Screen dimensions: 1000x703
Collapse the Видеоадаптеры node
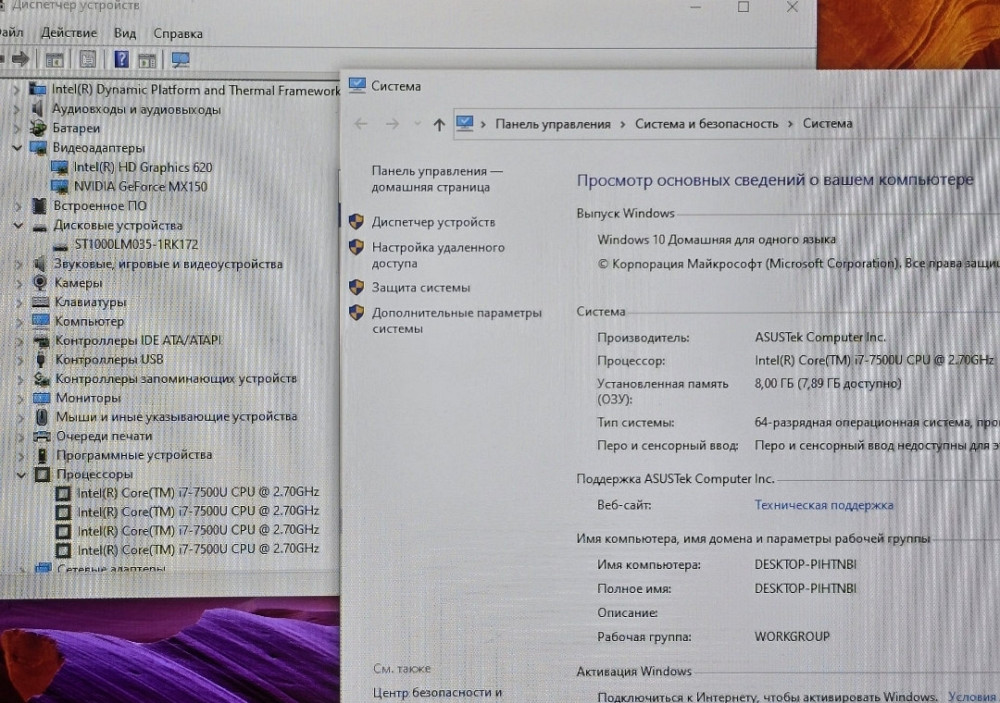(x=17, y=147)
